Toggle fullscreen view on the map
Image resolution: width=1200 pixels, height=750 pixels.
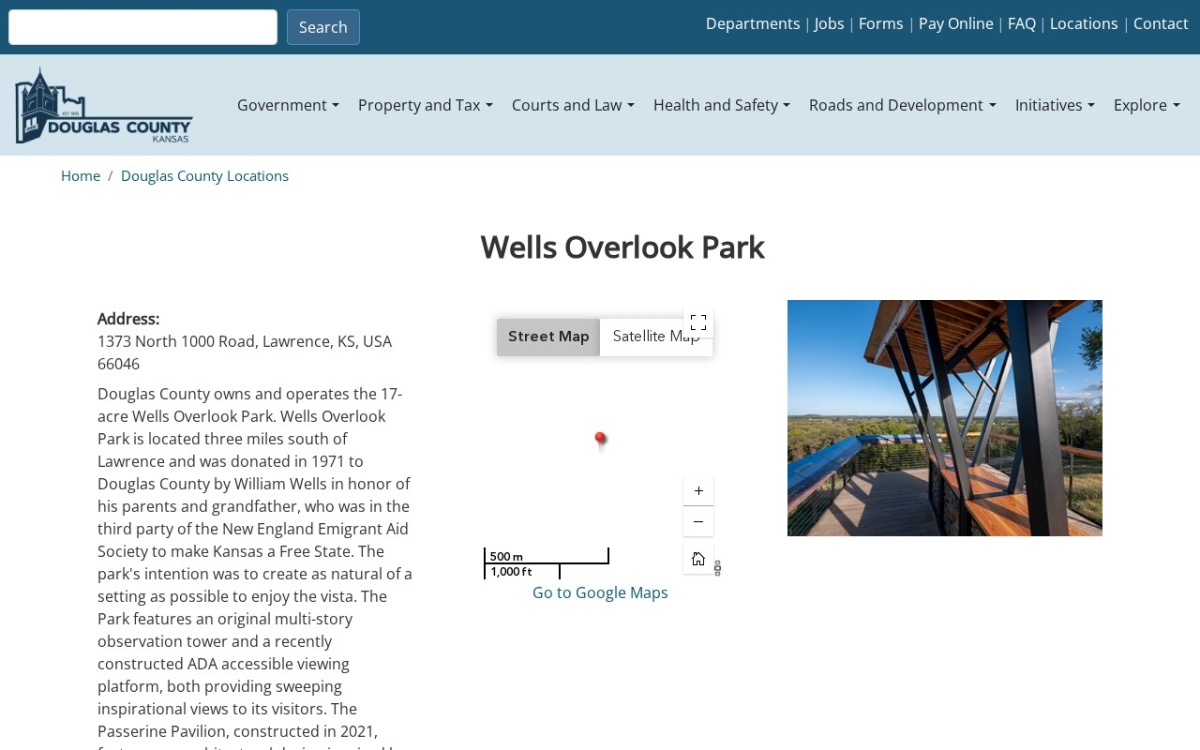click(x=699, y=322)
